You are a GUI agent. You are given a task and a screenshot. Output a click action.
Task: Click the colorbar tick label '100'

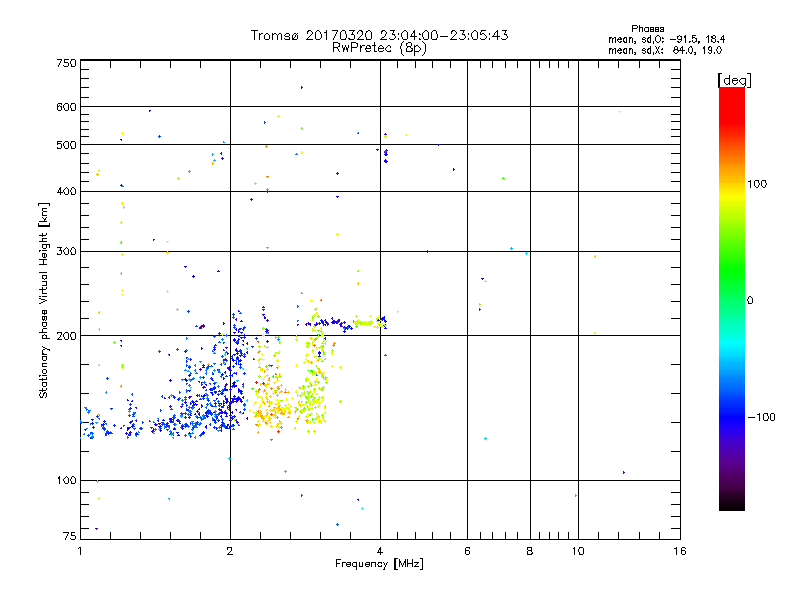[757, 184]
